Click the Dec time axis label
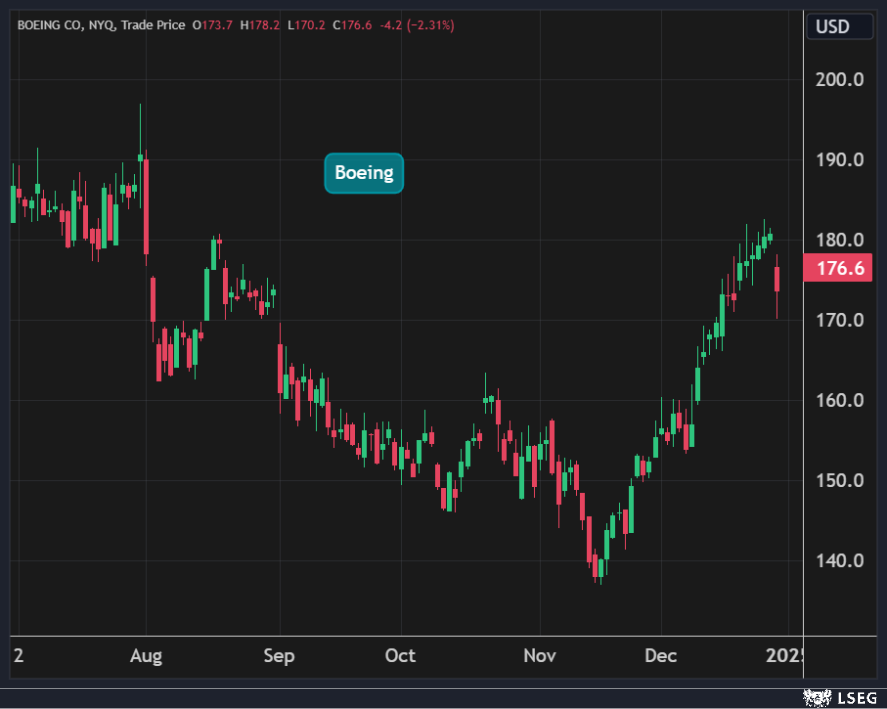Viewport: 887px width, 709px height. click(661, 656)
